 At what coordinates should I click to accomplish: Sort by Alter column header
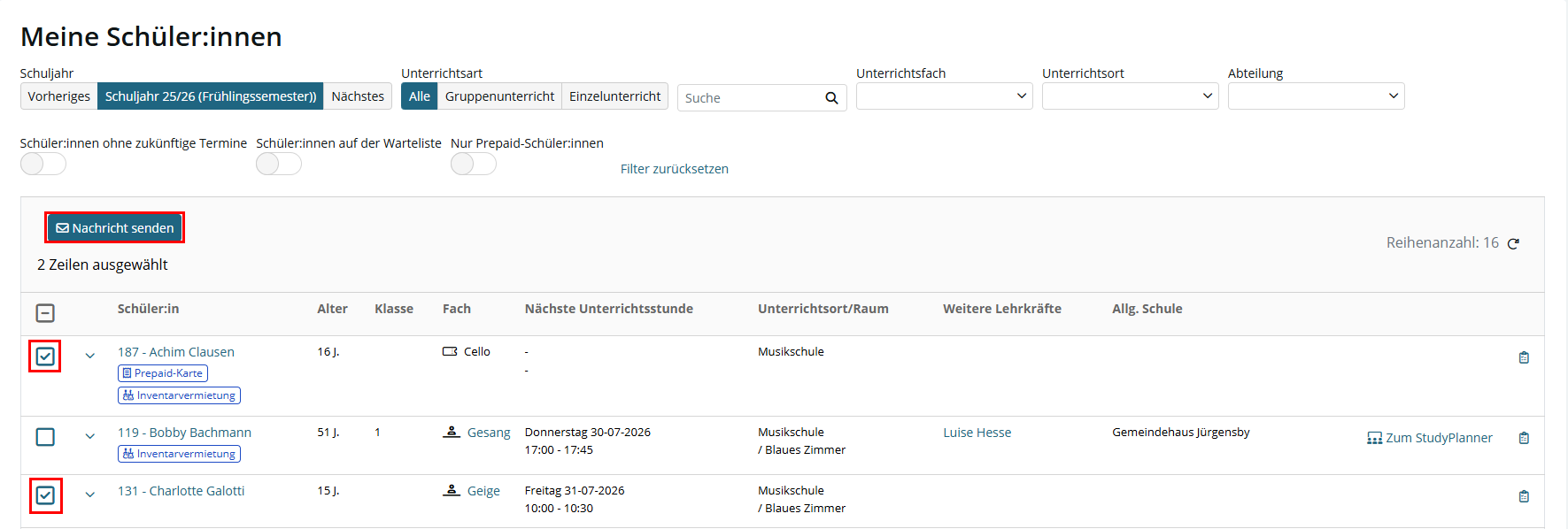point(332,309)
